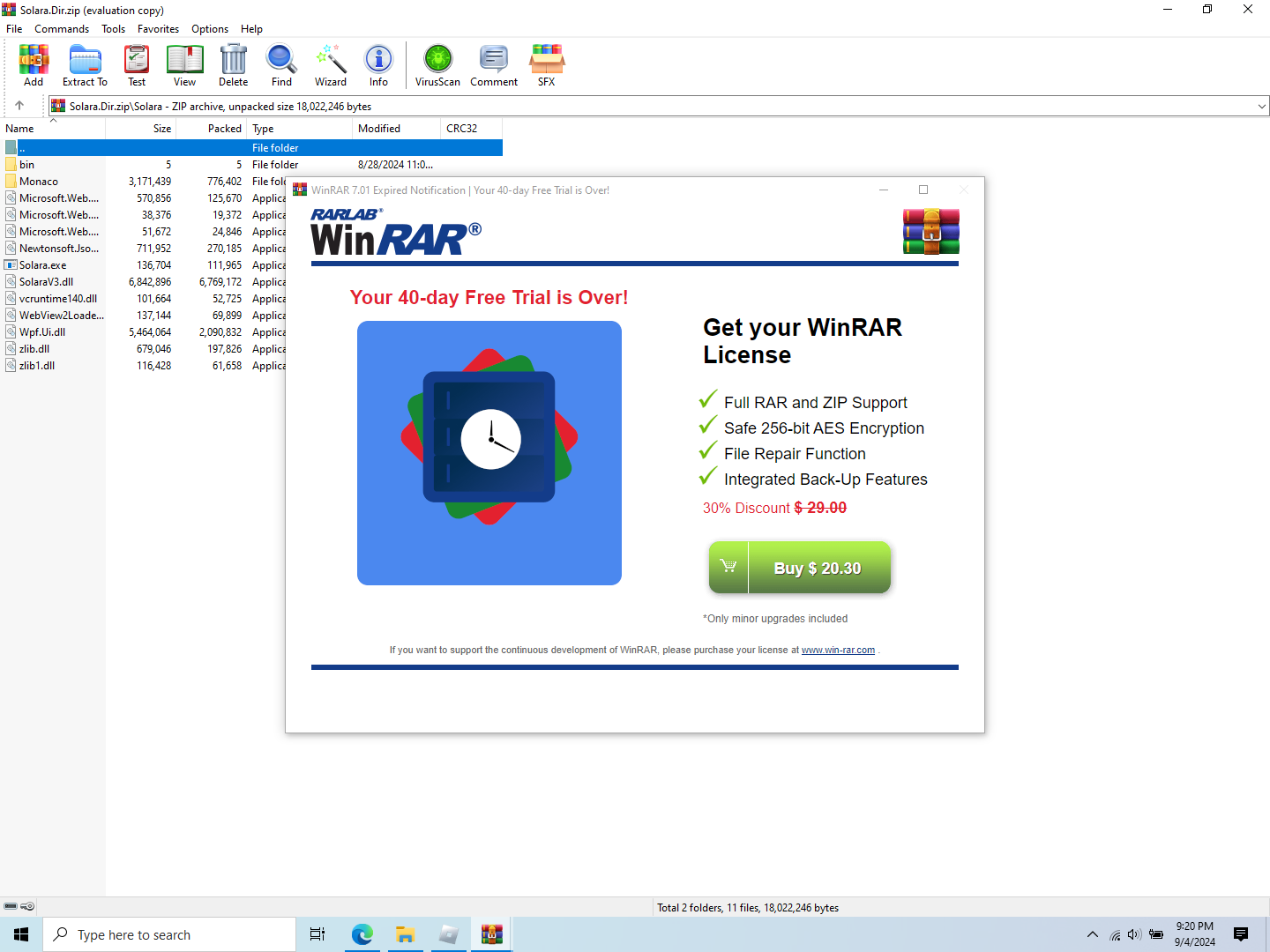Follow the www.win-rar.com link
This screenshot has height=952, width=1270.
[x=838, y=650]
